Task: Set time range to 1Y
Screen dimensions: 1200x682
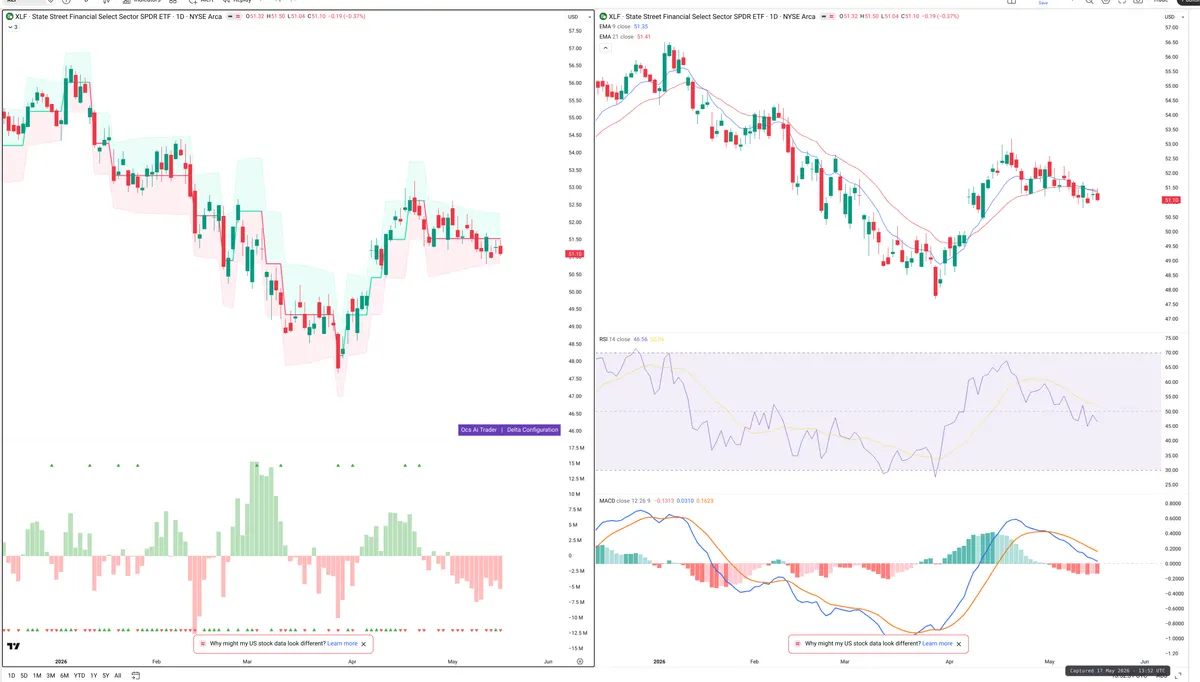Action: coord(94,675)
